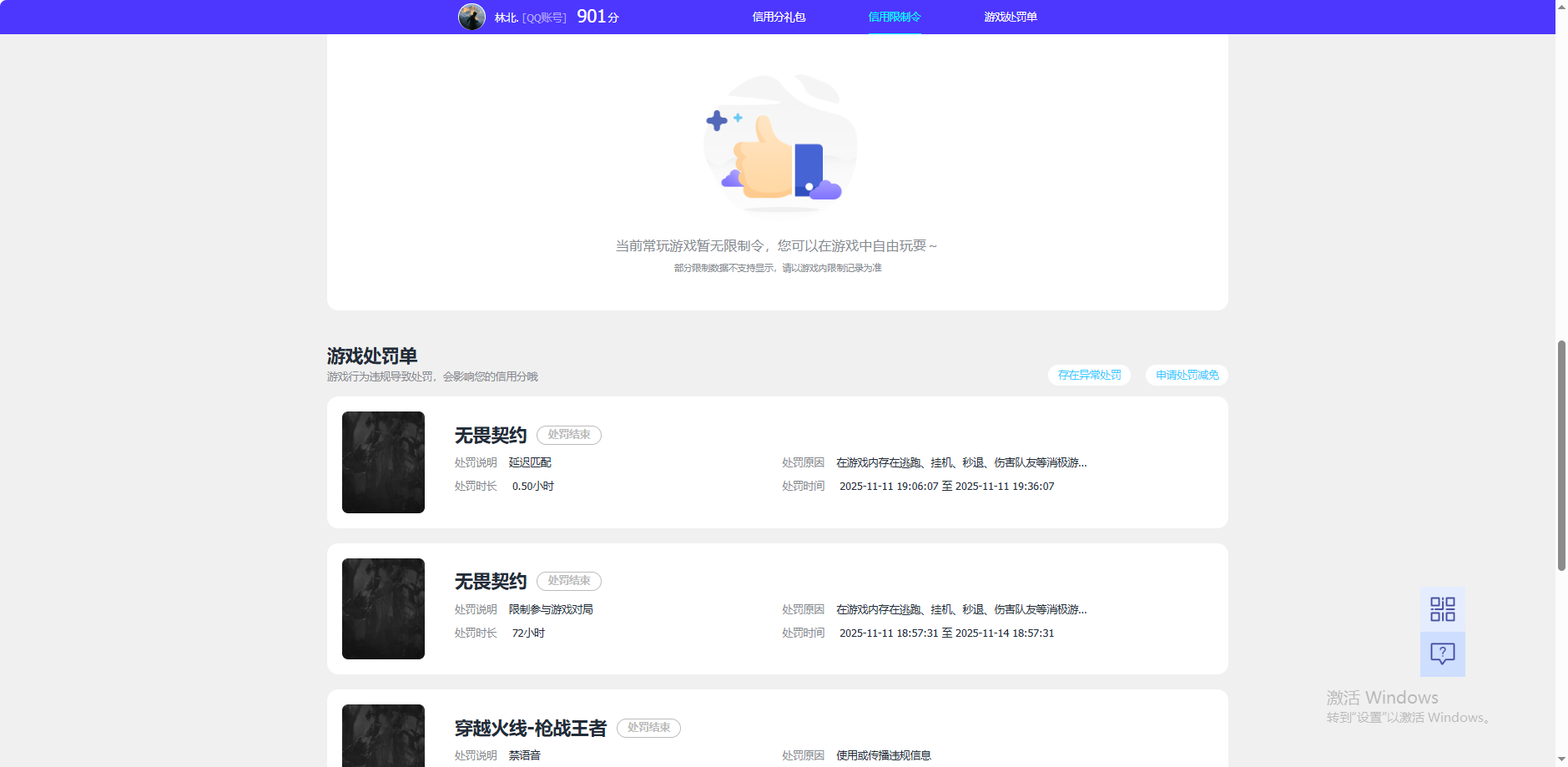The height and width of the screenshot is (767, 1568).
Task: Click penalty time 2025-11-11 18:57:31 range
Action: tap(947, 633)
